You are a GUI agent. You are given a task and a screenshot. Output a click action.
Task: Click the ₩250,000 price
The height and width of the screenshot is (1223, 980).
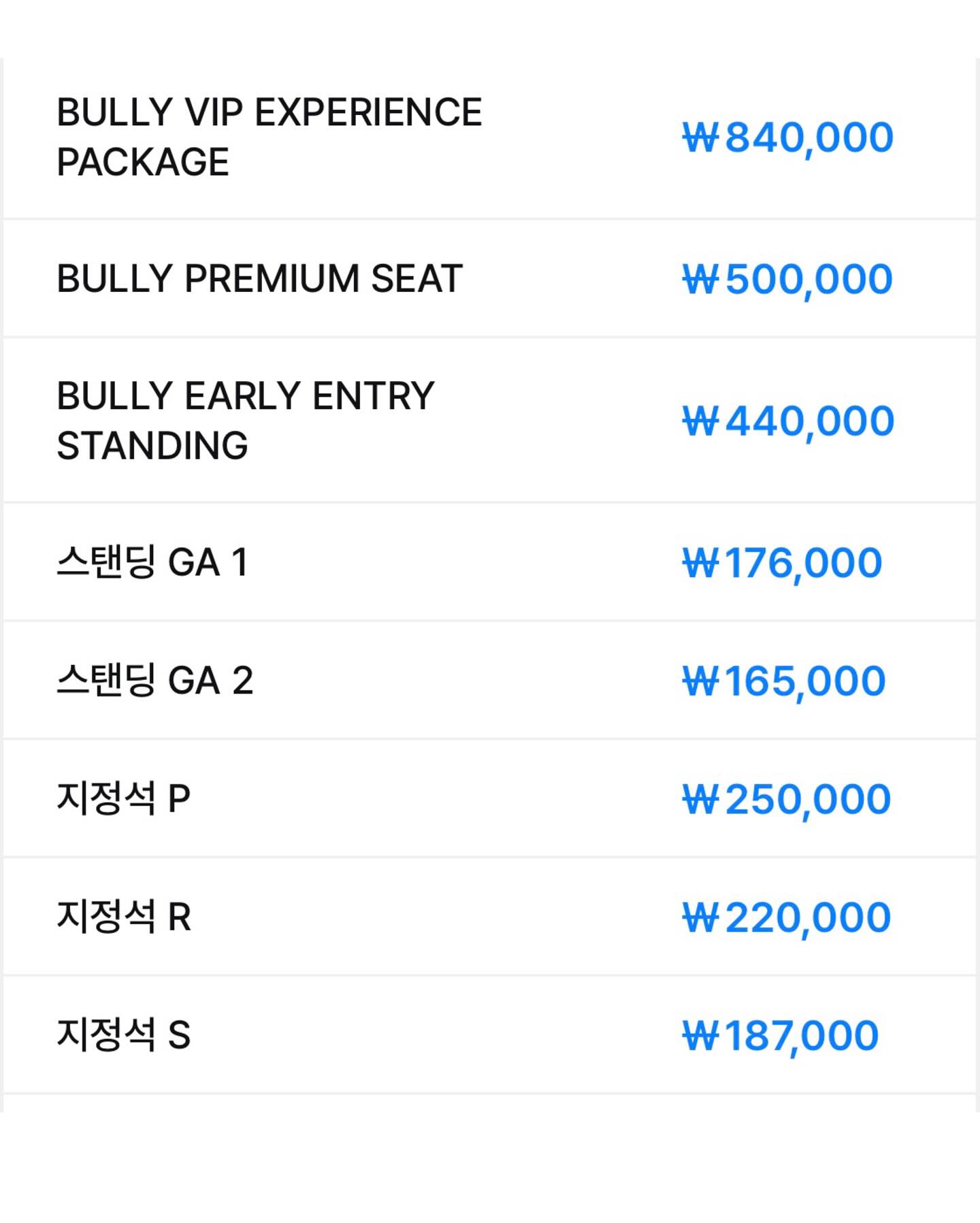pos(786,799)
